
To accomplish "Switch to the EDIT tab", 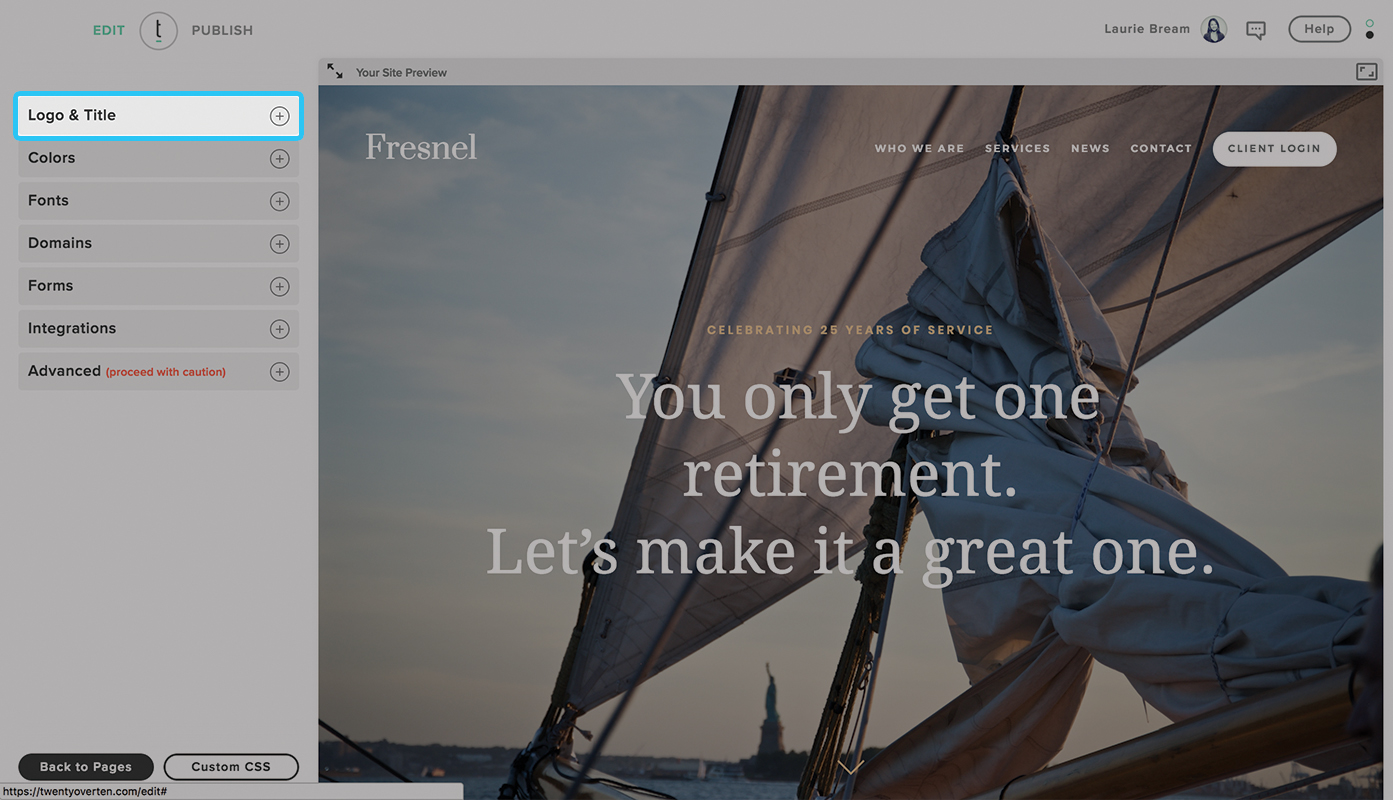I will click(109, 30).
